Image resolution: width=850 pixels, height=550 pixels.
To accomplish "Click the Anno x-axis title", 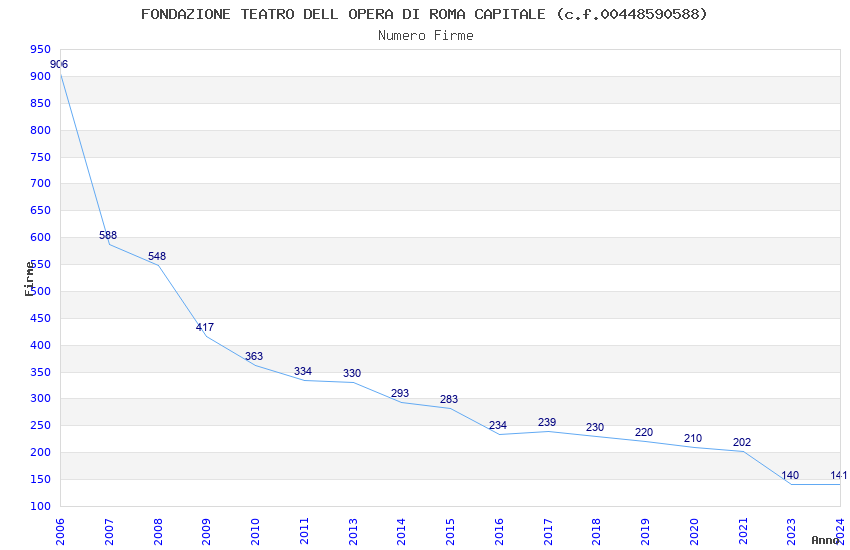I will coord(825,540).
